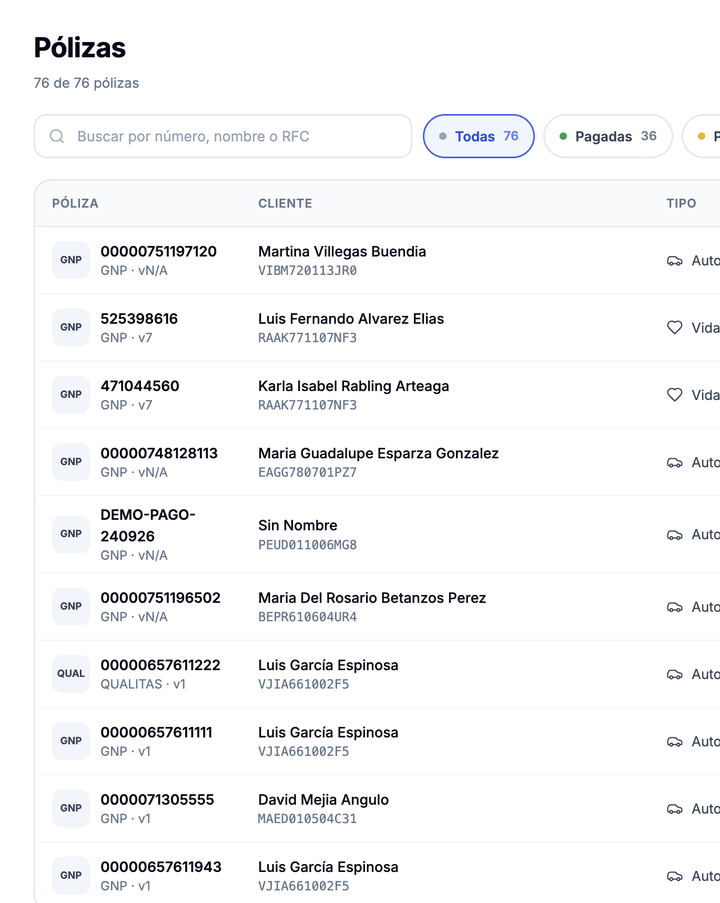The height and width of the screenshot is (903, 720).
Task: Click client name Luis Fernando Alvarez Elias
Action: [351, 319]
